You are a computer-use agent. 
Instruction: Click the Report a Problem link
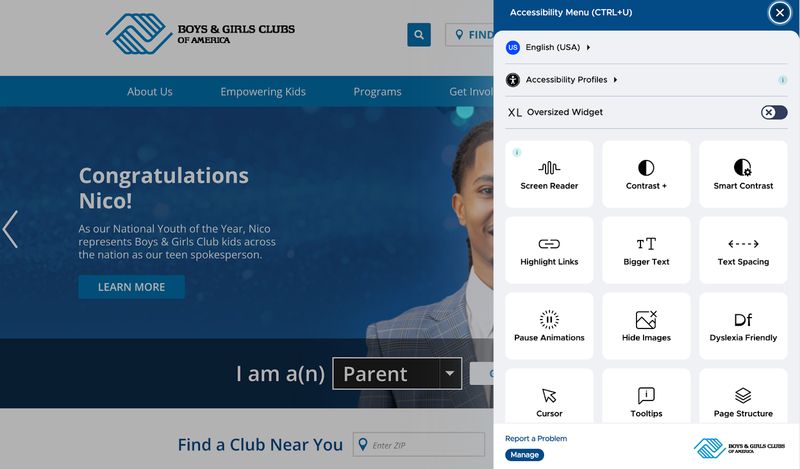click(536, 438)
